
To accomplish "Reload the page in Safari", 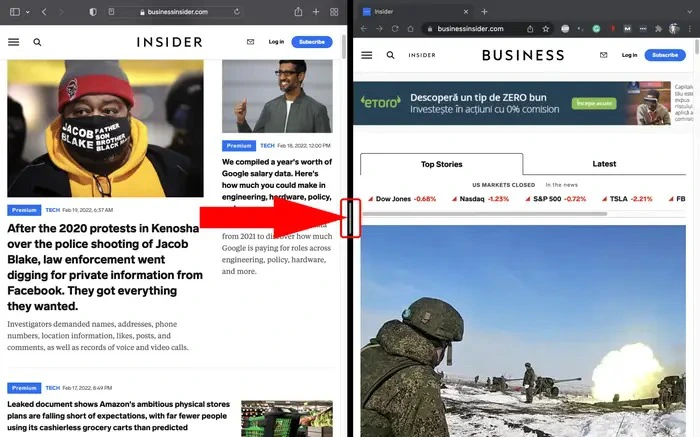I will [237, 12].
